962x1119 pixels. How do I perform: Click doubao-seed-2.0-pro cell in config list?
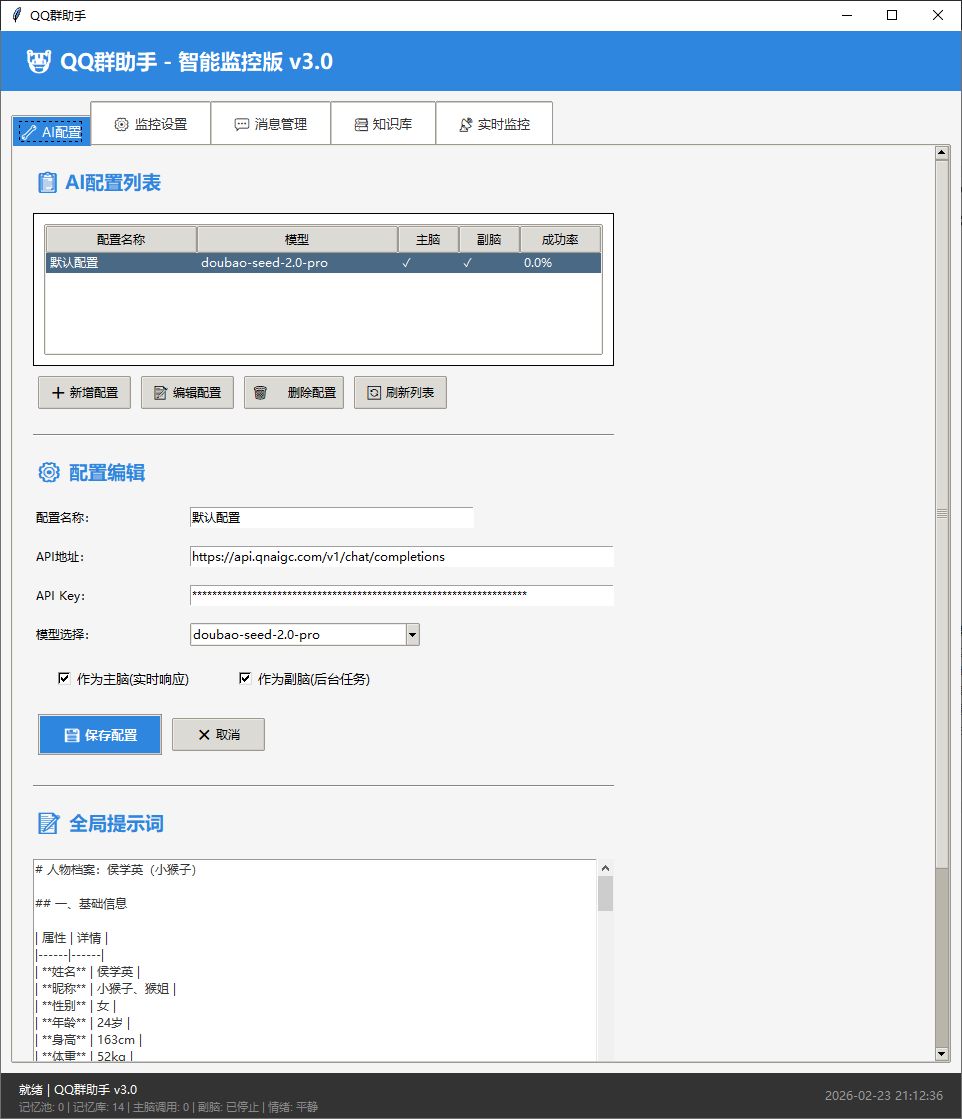[264, 263]
